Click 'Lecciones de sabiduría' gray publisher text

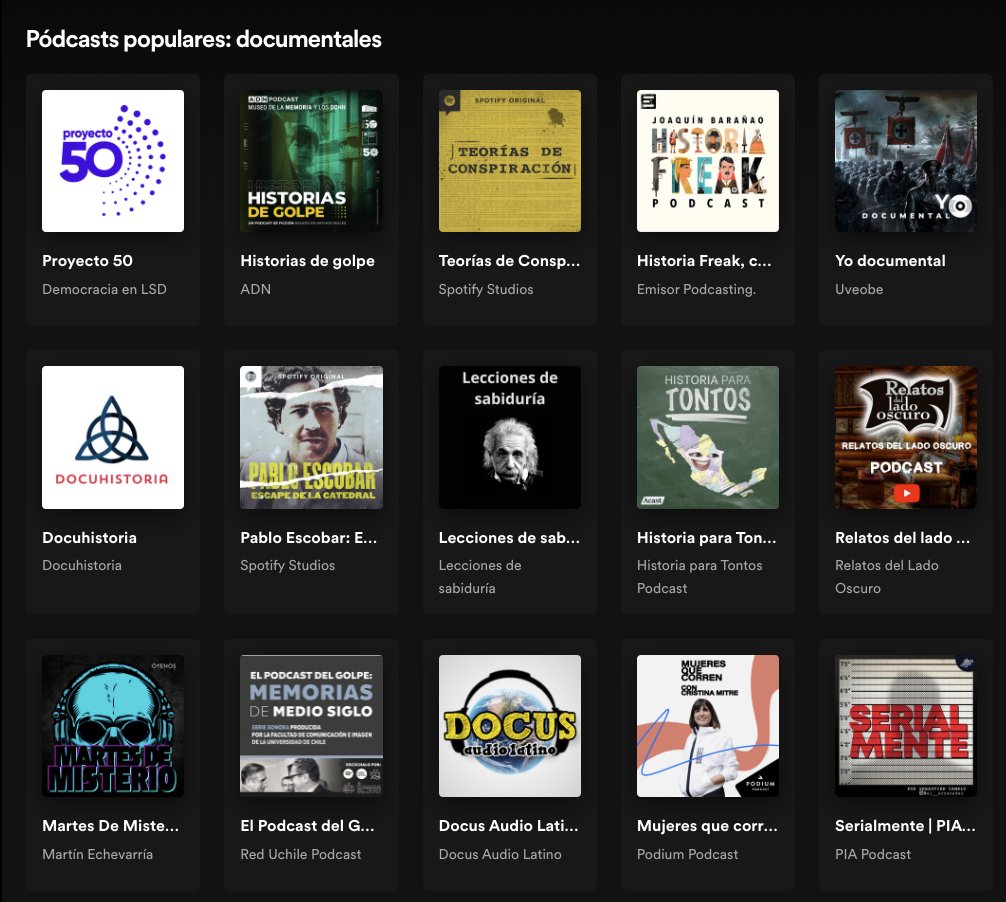click(479, 577)
